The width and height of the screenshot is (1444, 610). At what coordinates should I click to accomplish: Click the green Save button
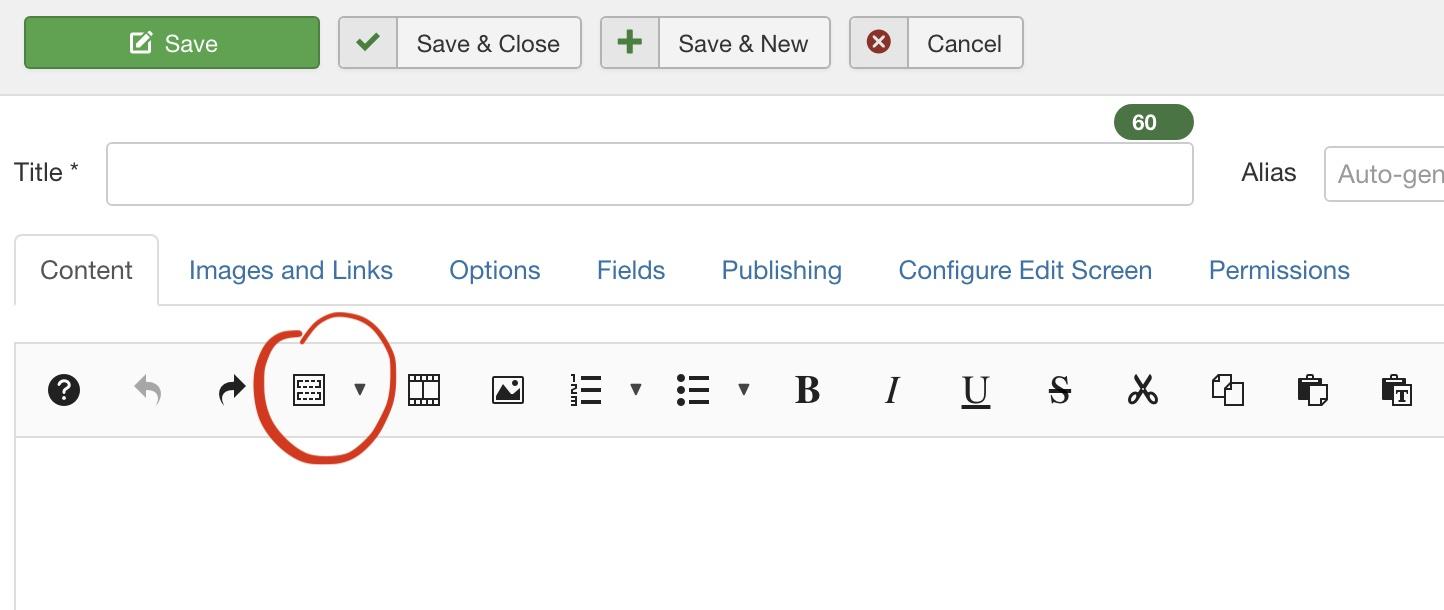click(x=172, y=43)
